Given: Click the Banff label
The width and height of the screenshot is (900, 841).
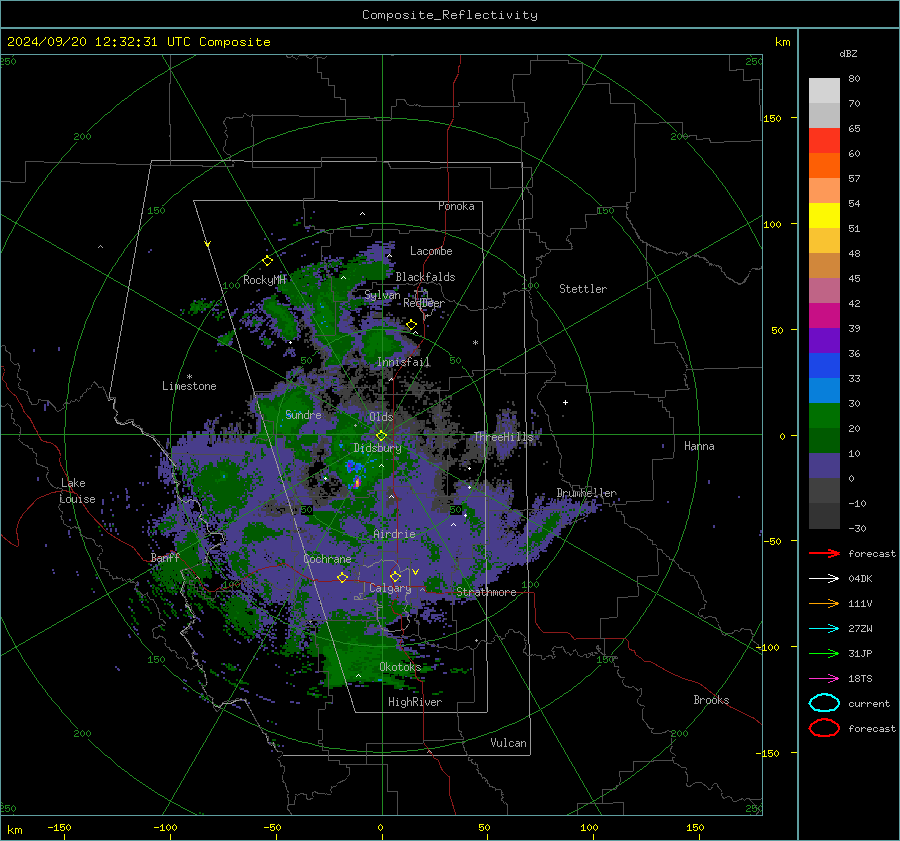Looking at the screenshot, I should pyautogui.click(x=165, y=558).
